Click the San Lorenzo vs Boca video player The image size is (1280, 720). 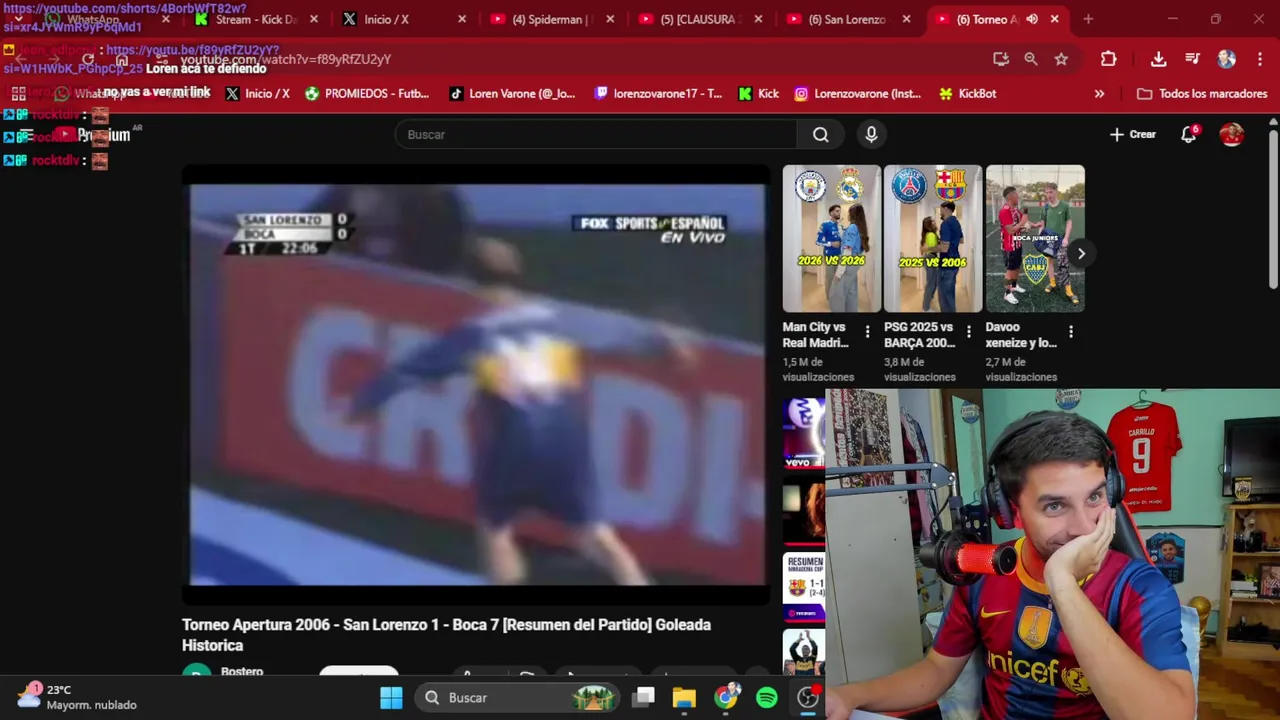477,385
